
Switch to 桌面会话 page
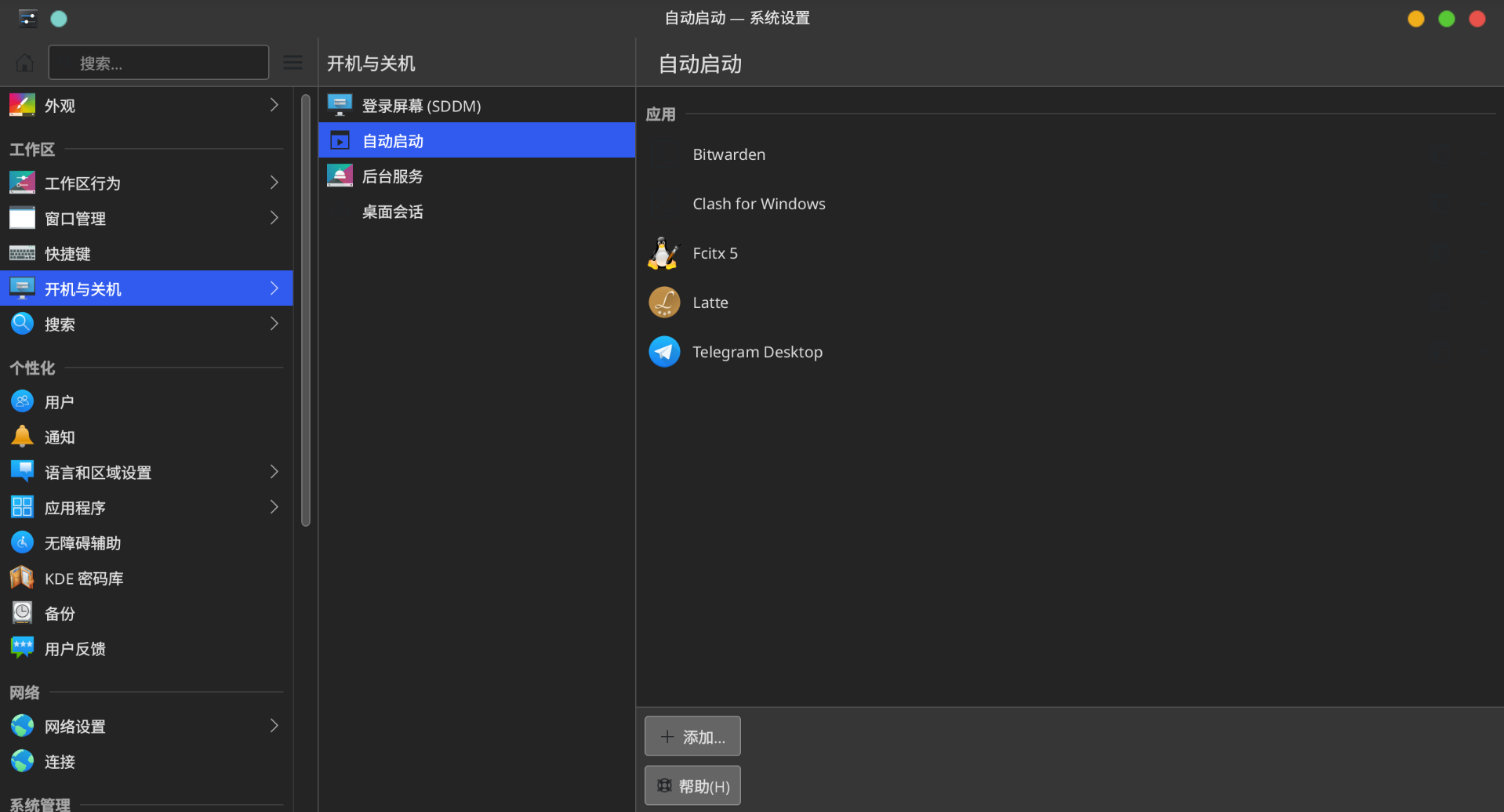392,212
